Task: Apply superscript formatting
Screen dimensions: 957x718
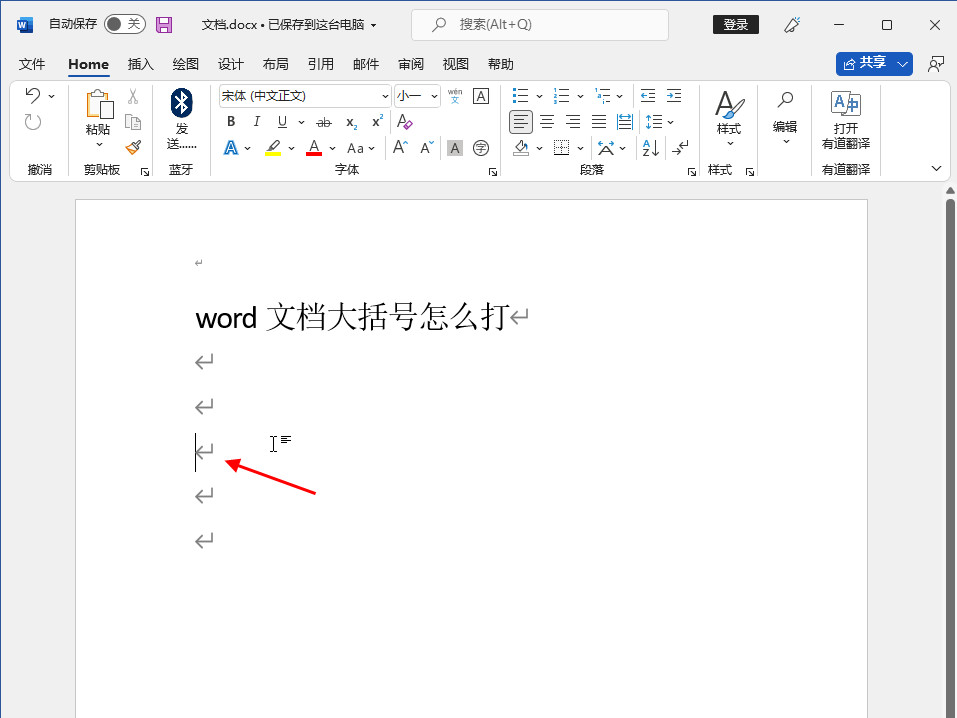Action: point(378,121)
